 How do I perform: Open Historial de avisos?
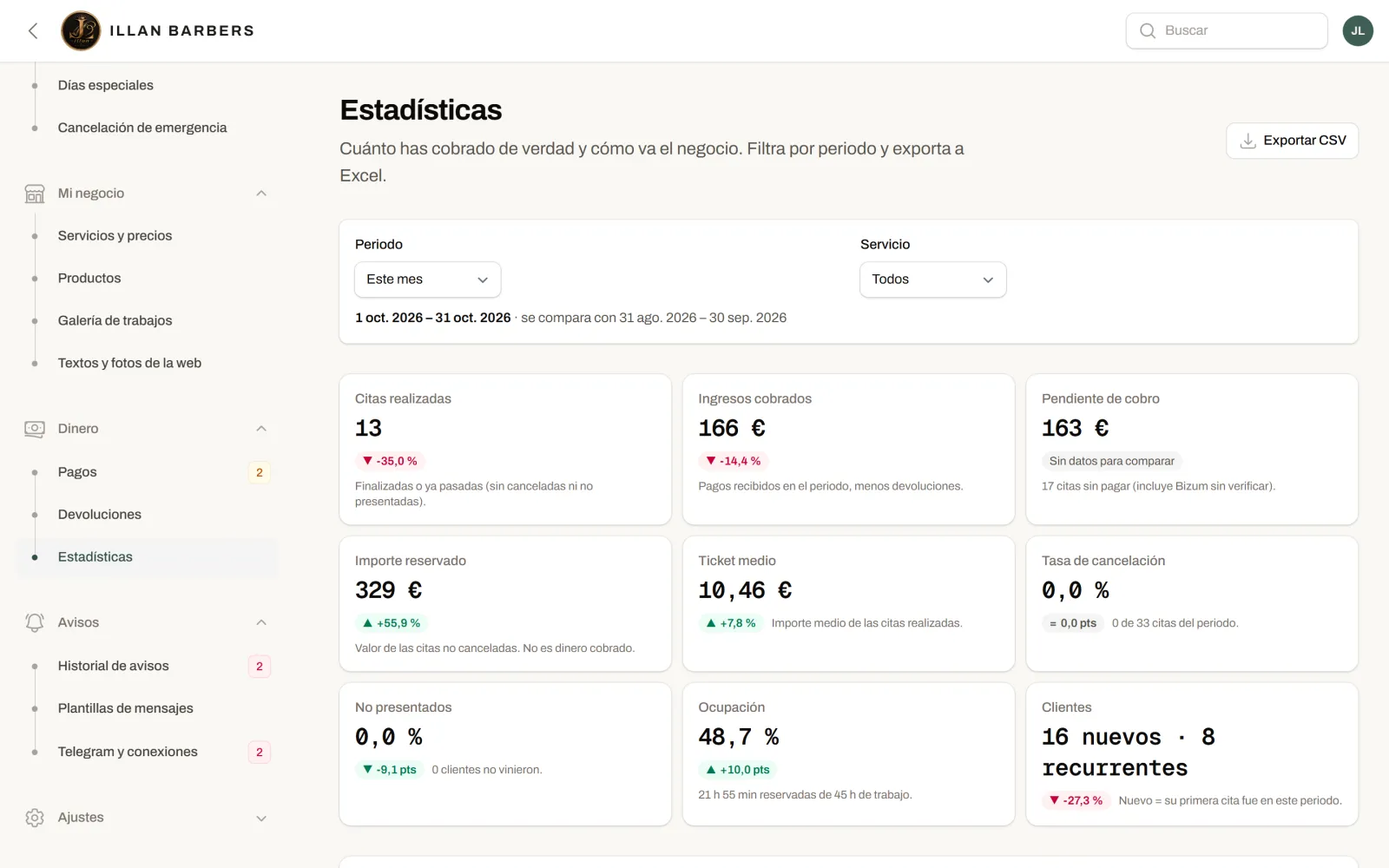(x=114, y=667)
